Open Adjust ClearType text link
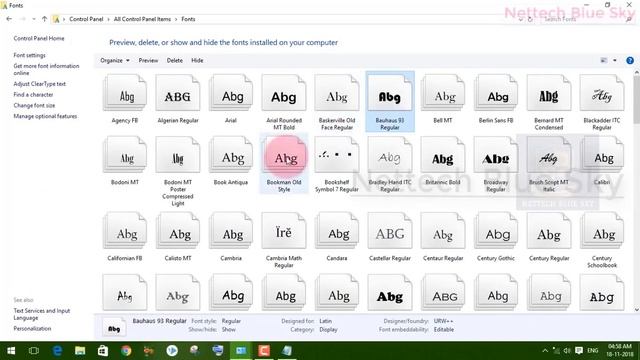 40,84
